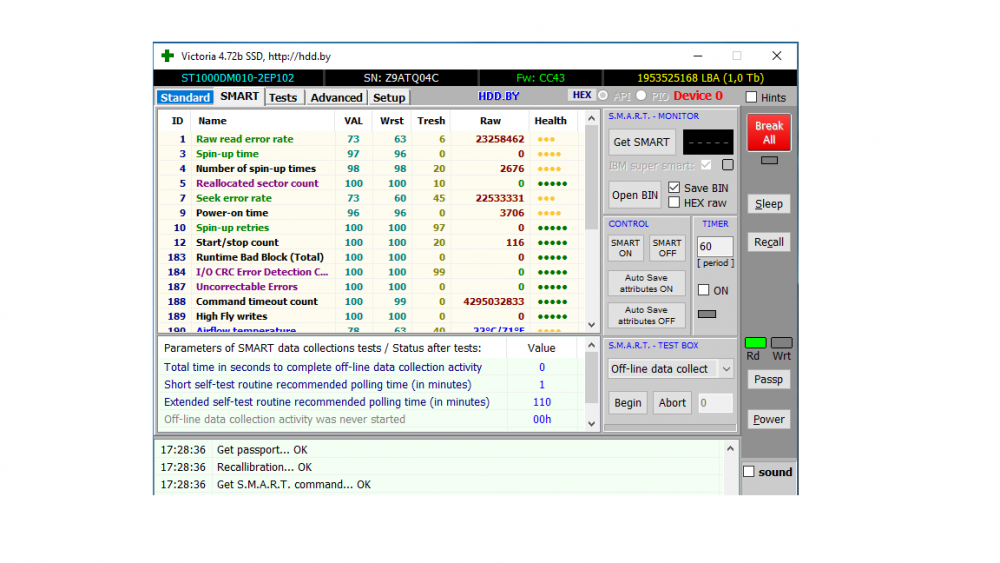Screen dimensions: 1000x563
Task: Click the green Rd indicator light
Action: point(755,343)
